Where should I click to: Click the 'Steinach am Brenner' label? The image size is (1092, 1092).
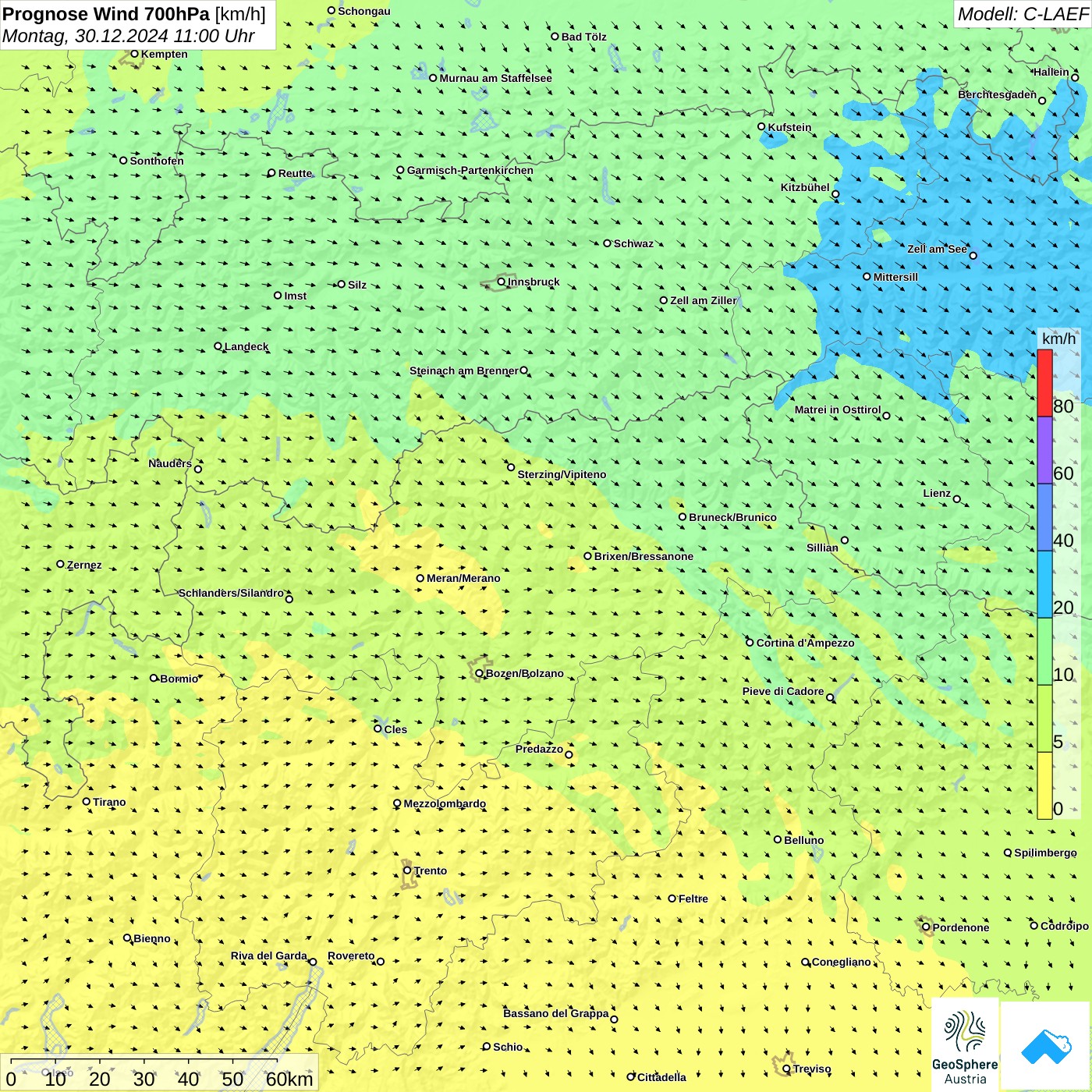464,370
